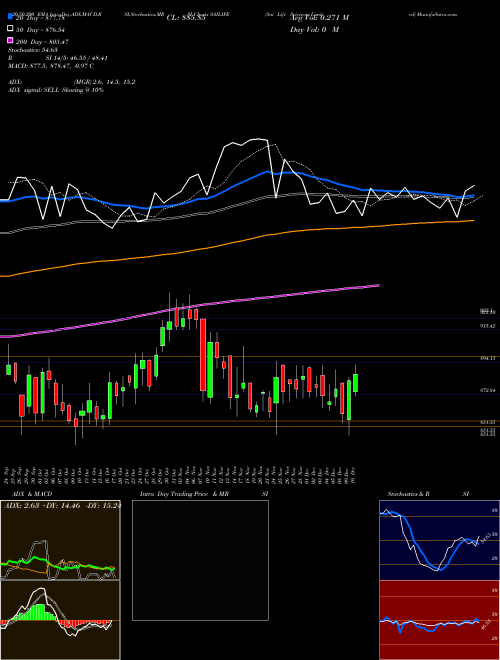This screenshot has height=660, width=500.
Task: Click the 'Stochastics: 54.68' reading
Action: click(x=33, y=50)
